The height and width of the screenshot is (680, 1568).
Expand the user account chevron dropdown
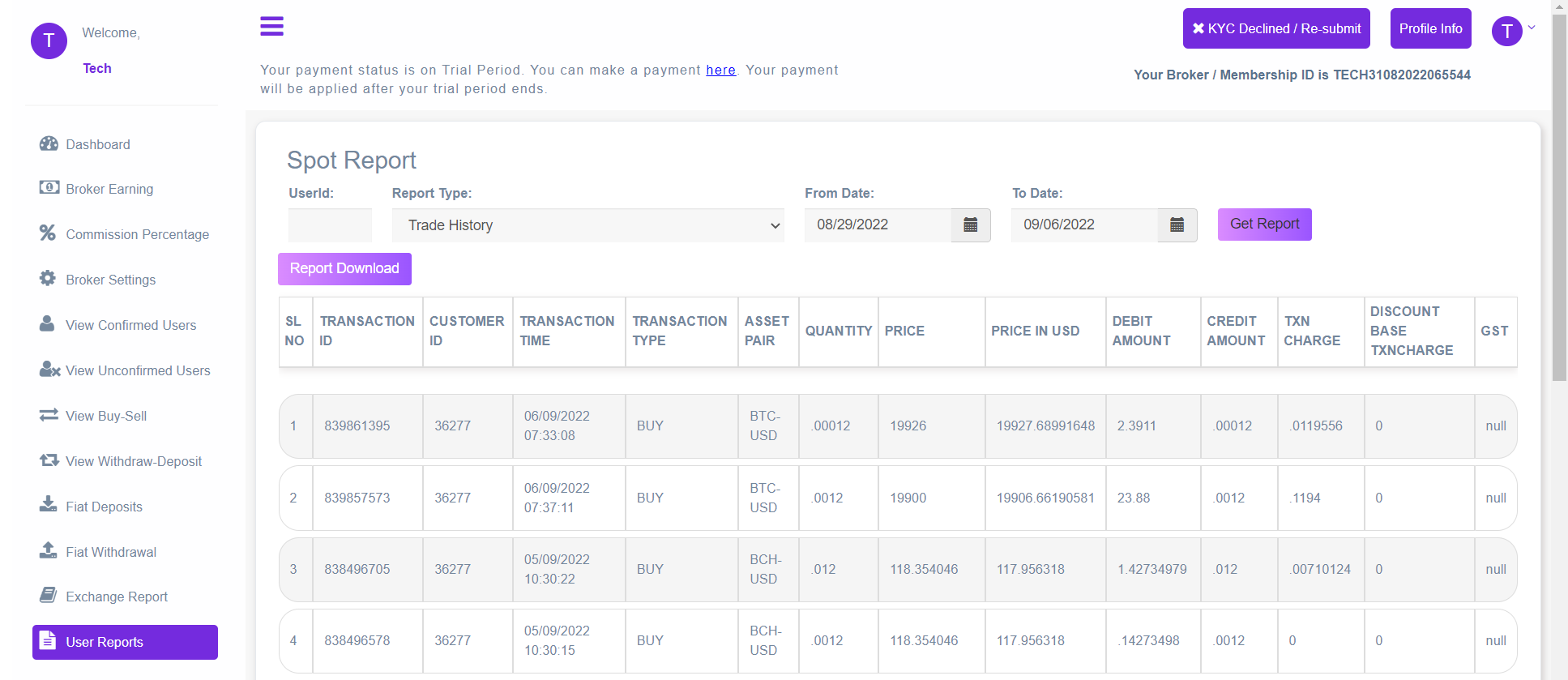point(1532,28)
